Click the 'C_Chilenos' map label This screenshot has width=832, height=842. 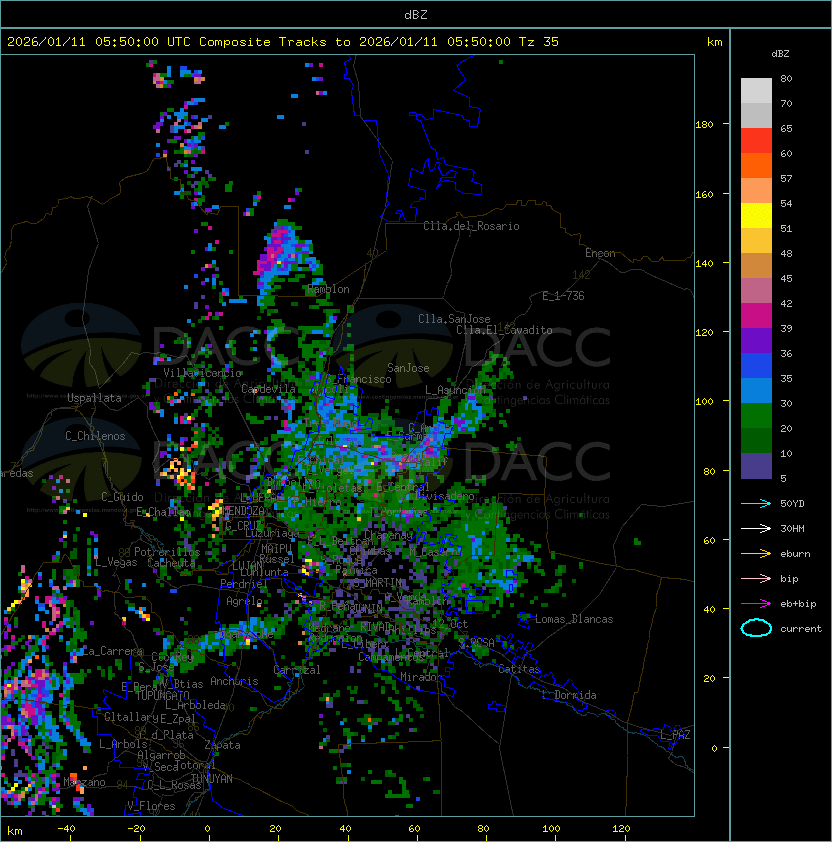point(95,436)
